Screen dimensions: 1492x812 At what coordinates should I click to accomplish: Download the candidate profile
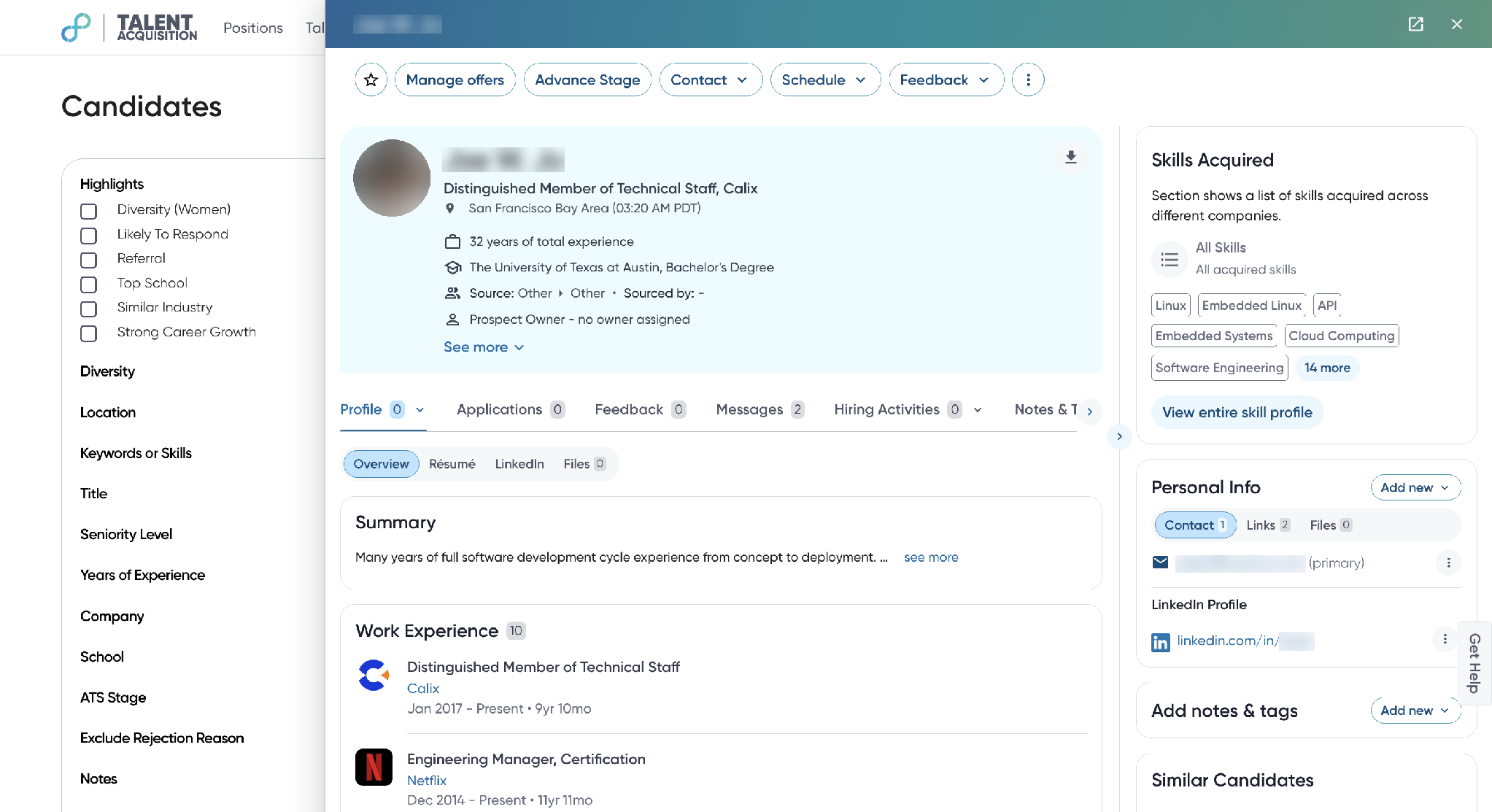pyautogui.click(x=1070, y=157)
